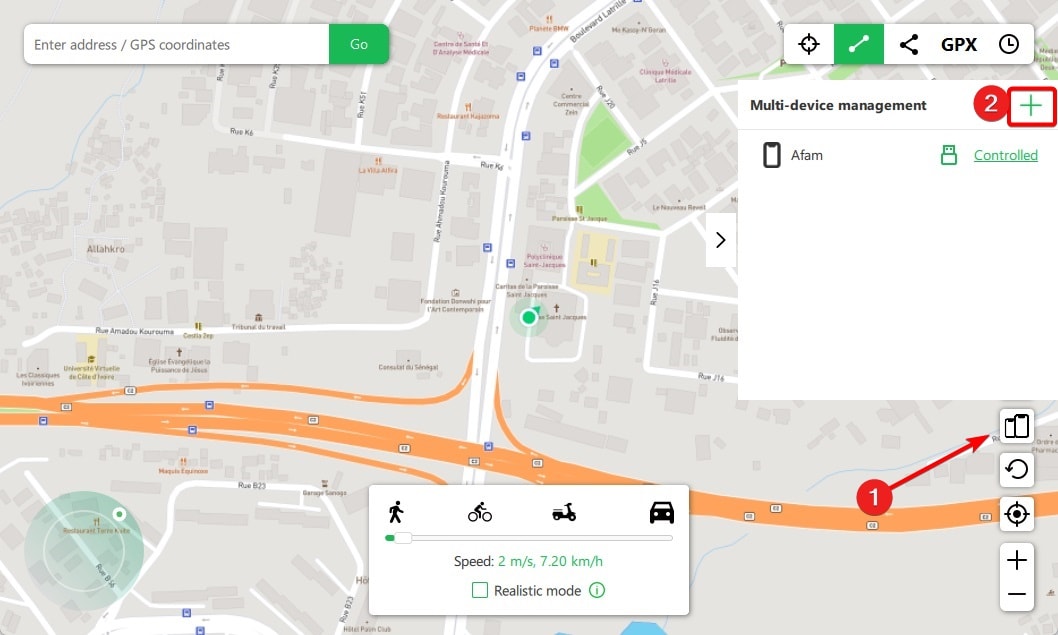The width and height of the screenshot is (1058, 635).
Task: Select the car speed icon
Action: [x=663, y=511]
